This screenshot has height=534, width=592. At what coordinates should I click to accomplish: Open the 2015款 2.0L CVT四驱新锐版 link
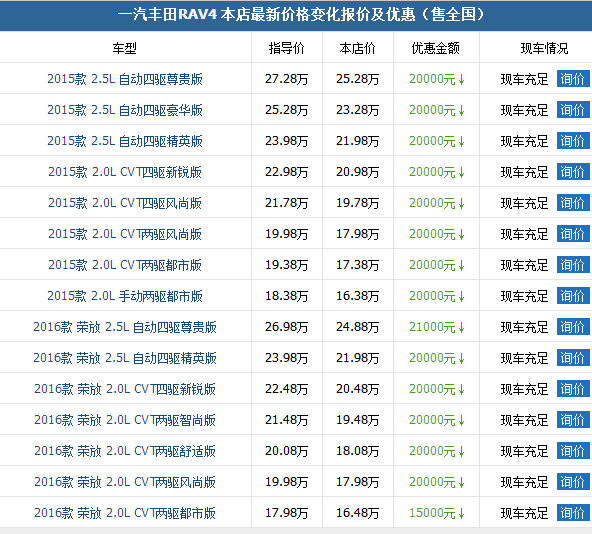[125, 172]
